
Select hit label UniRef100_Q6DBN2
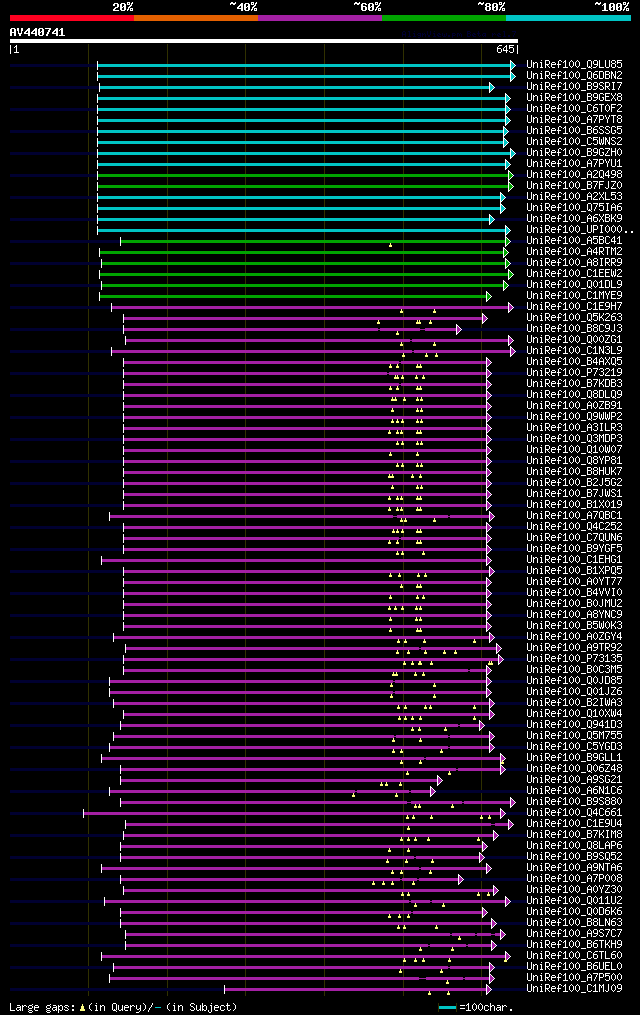coord(574,76)
